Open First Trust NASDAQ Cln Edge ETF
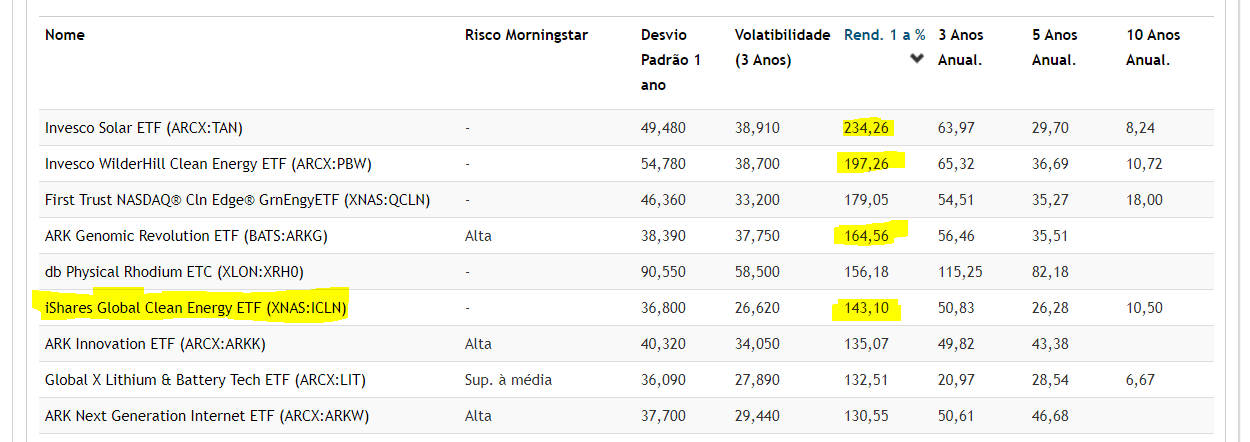 (x=237, y=200)
